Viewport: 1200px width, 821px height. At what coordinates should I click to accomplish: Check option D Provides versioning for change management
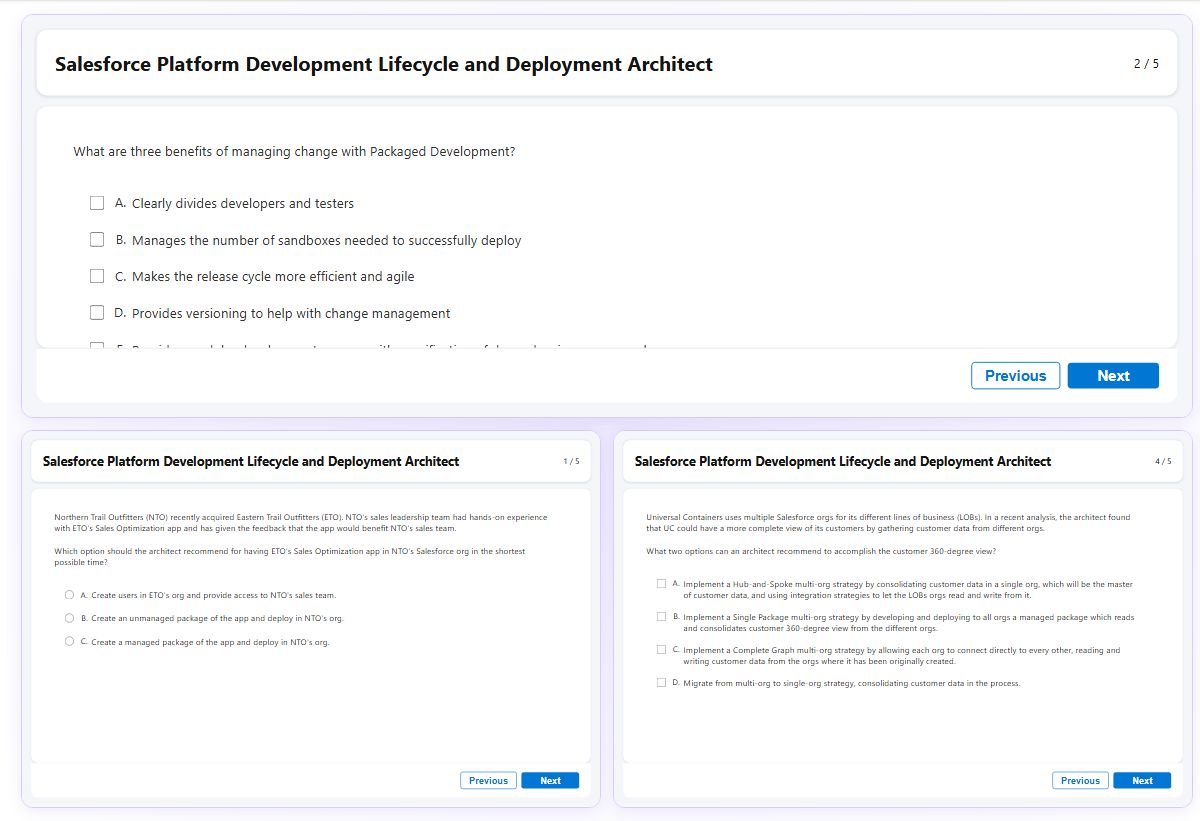coord(97,313)
